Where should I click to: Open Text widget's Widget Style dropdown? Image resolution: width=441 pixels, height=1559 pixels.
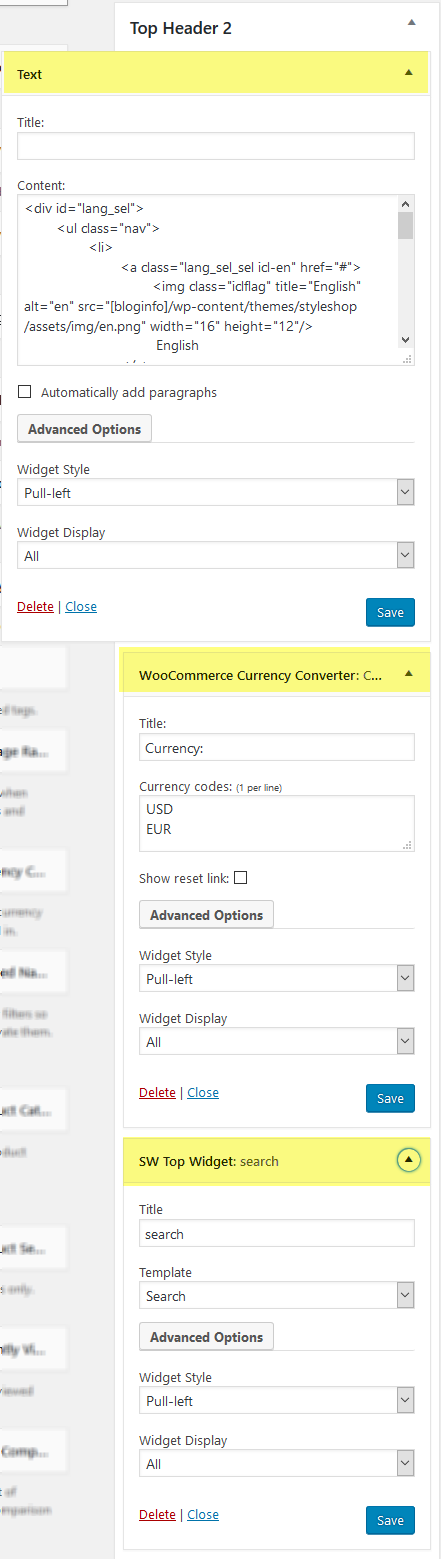[x=216, y=492]
